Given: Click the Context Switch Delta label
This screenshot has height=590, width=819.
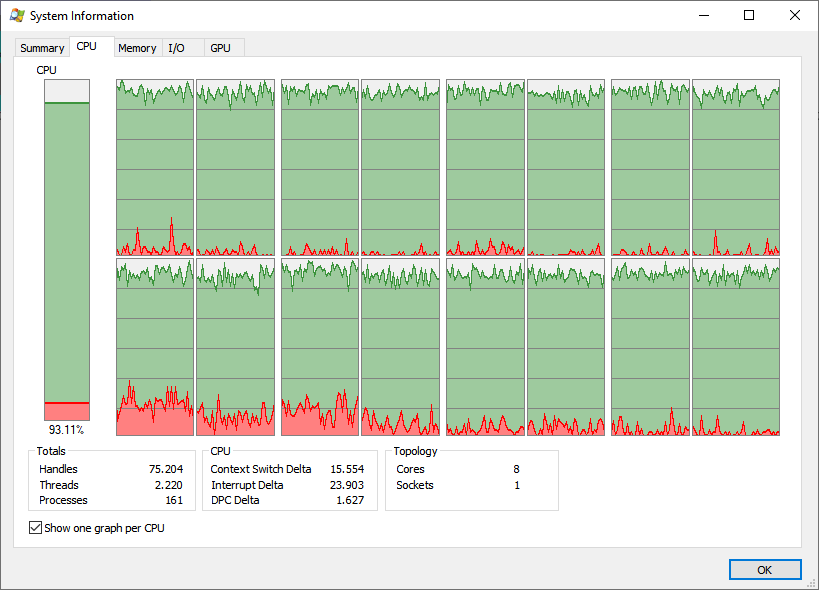Looking at the screenshot, I should [x=261, y=469].
